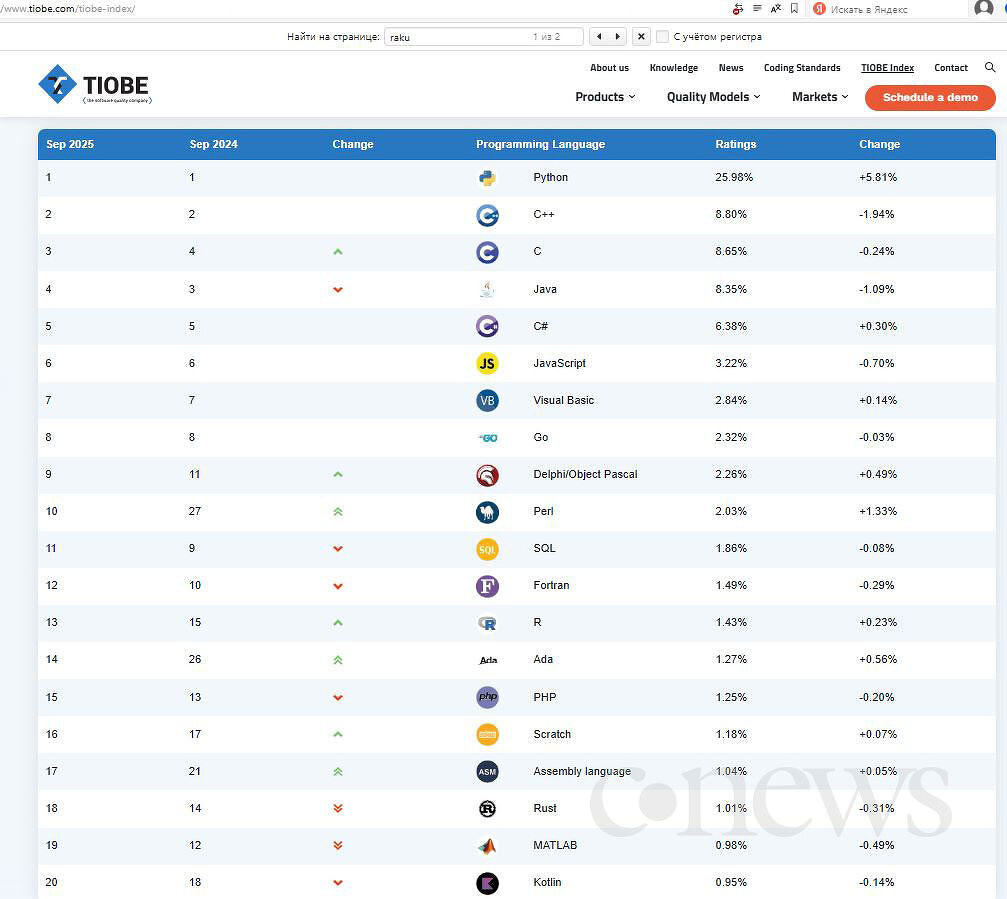Viewport: 1007px width, 899px height.
Task: Click the Perl language name
Action: click(x=543, y=511)
